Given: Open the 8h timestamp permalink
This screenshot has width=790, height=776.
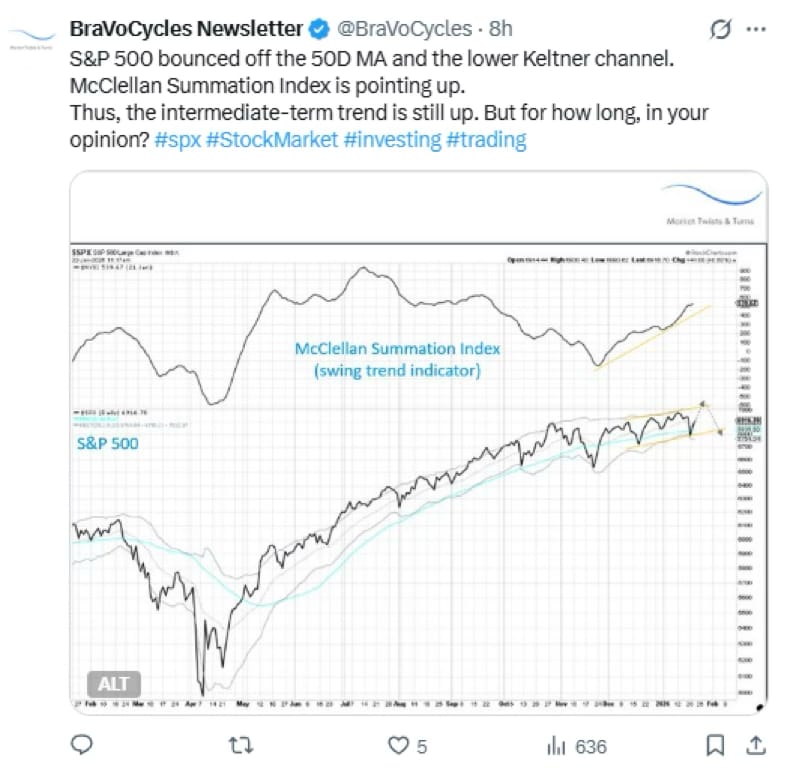Looking at the screenshot, I should (500, 29).
